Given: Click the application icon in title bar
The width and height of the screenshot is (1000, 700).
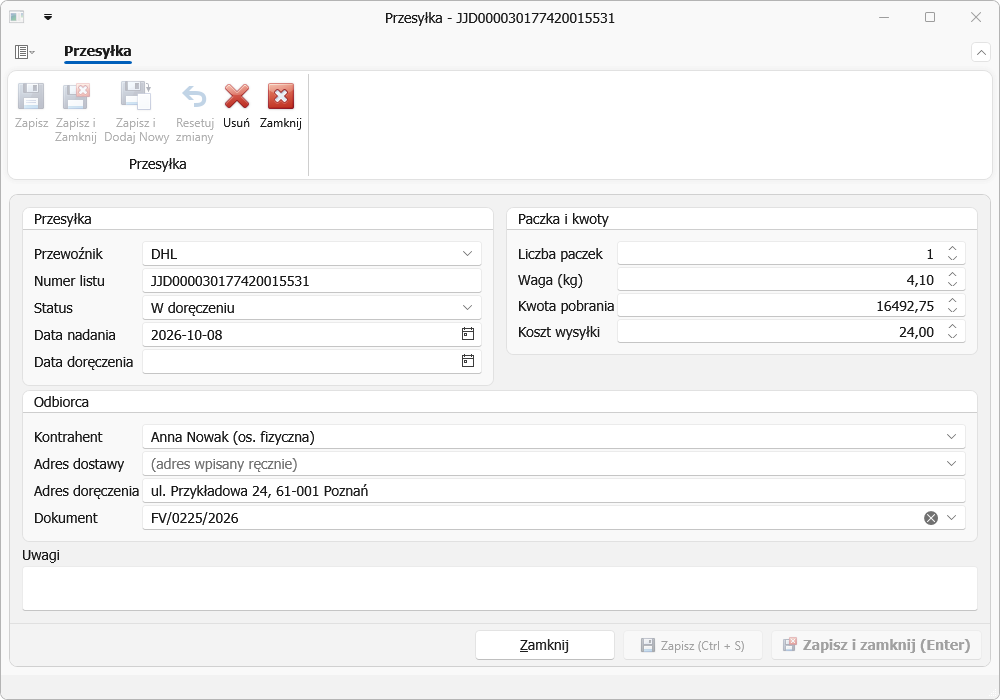Looking at the screenshot, I should tap(17, 17).
